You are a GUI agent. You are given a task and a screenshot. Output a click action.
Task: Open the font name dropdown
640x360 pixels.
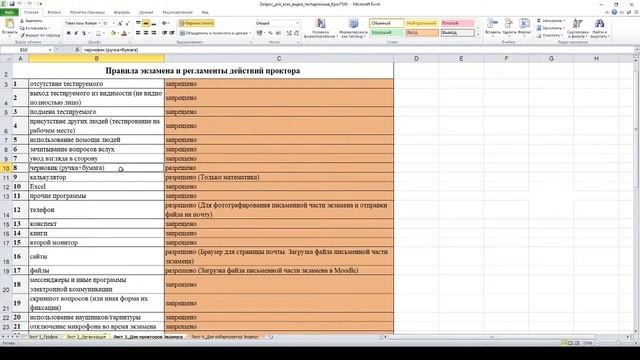99,23
